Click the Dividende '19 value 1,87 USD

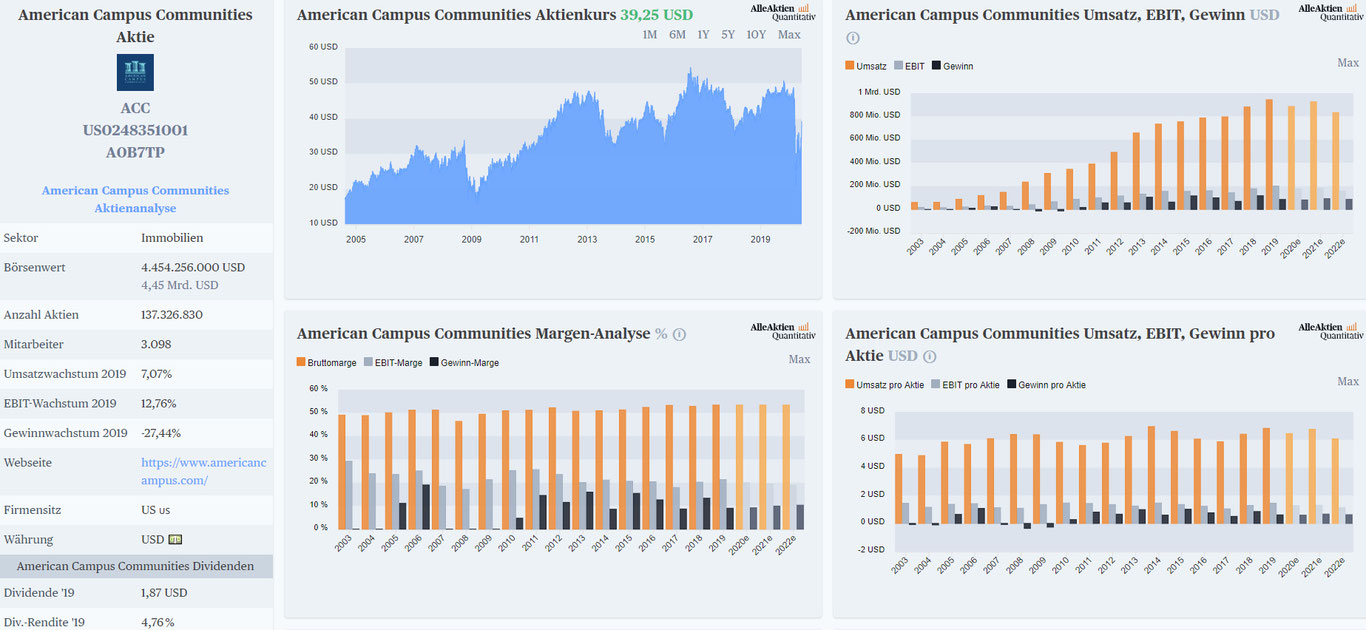(164, 593)
